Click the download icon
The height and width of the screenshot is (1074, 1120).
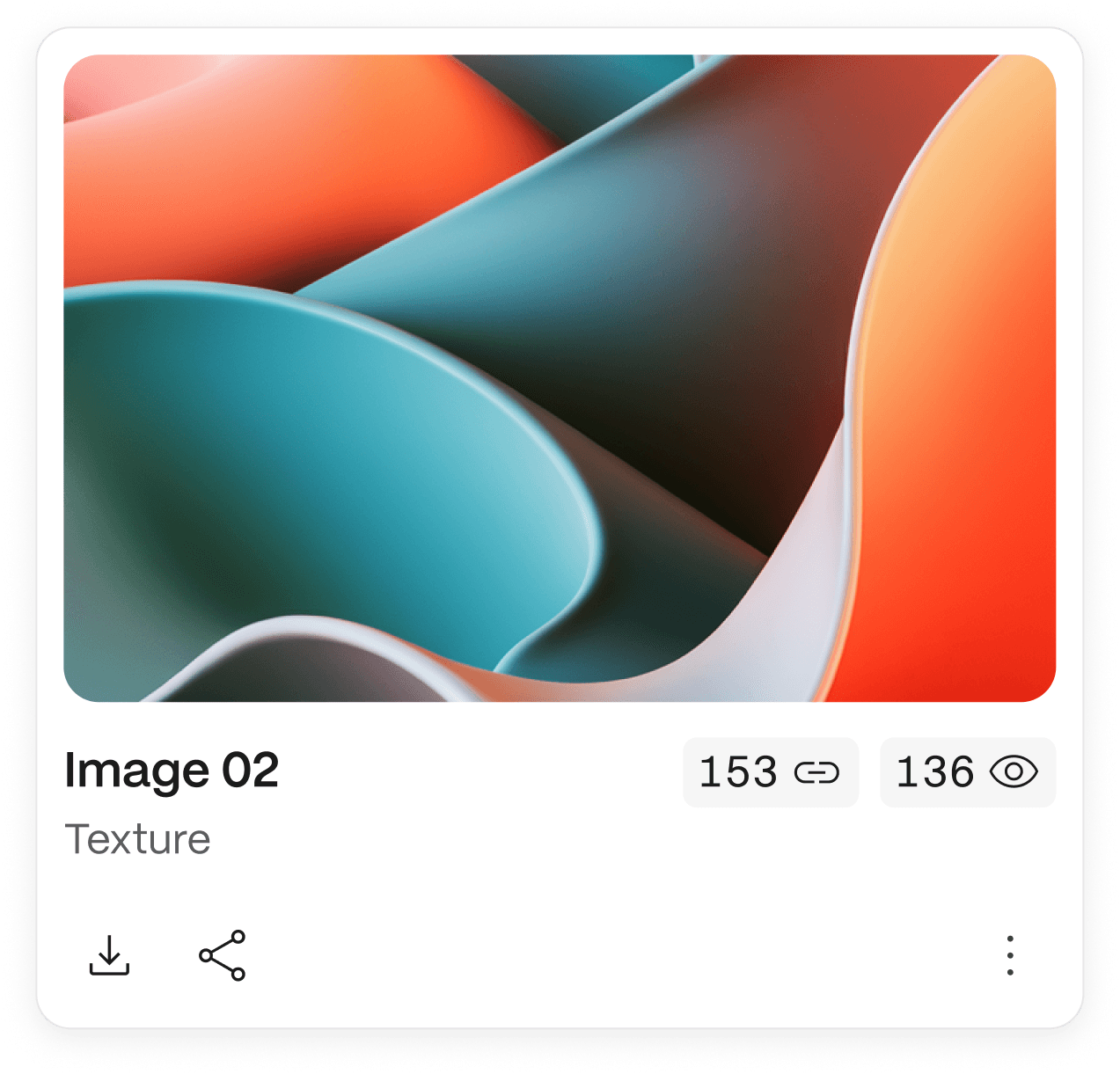point(109,955)
